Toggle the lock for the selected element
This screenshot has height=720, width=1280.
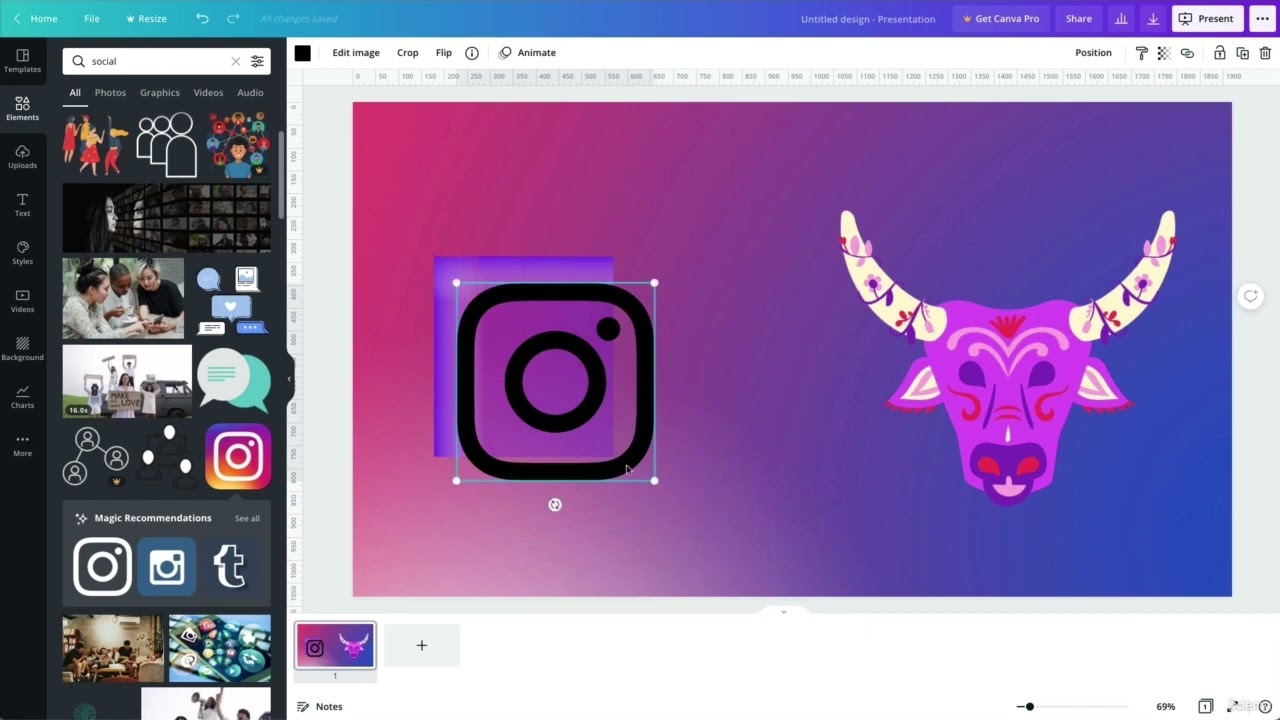pyautogui.click(x=1219, y=53)
